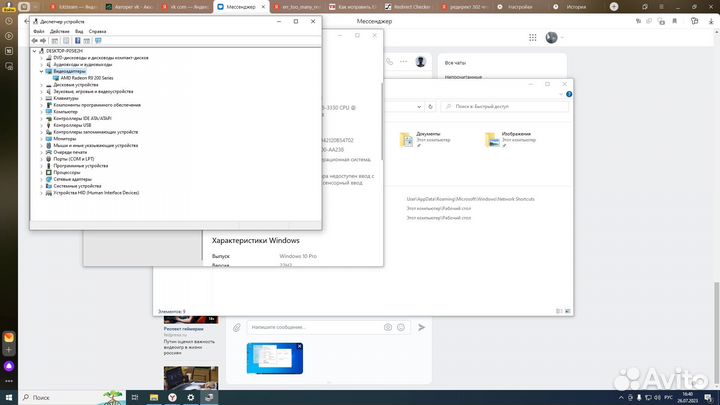Collapse the Видеоадаптеры category

coord(41,71)
